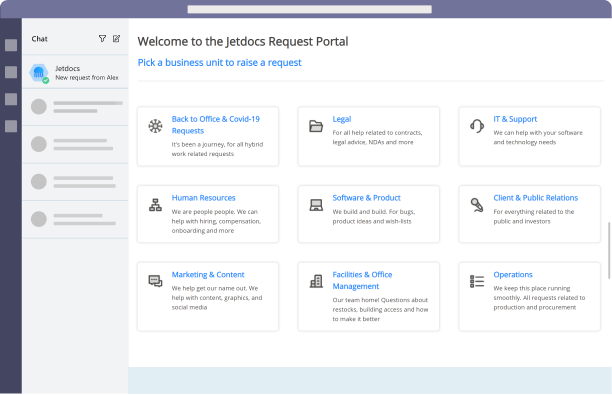
Task: Click 'Our team home! Questions about restocks' text
Action: click(x=380, y=310)
